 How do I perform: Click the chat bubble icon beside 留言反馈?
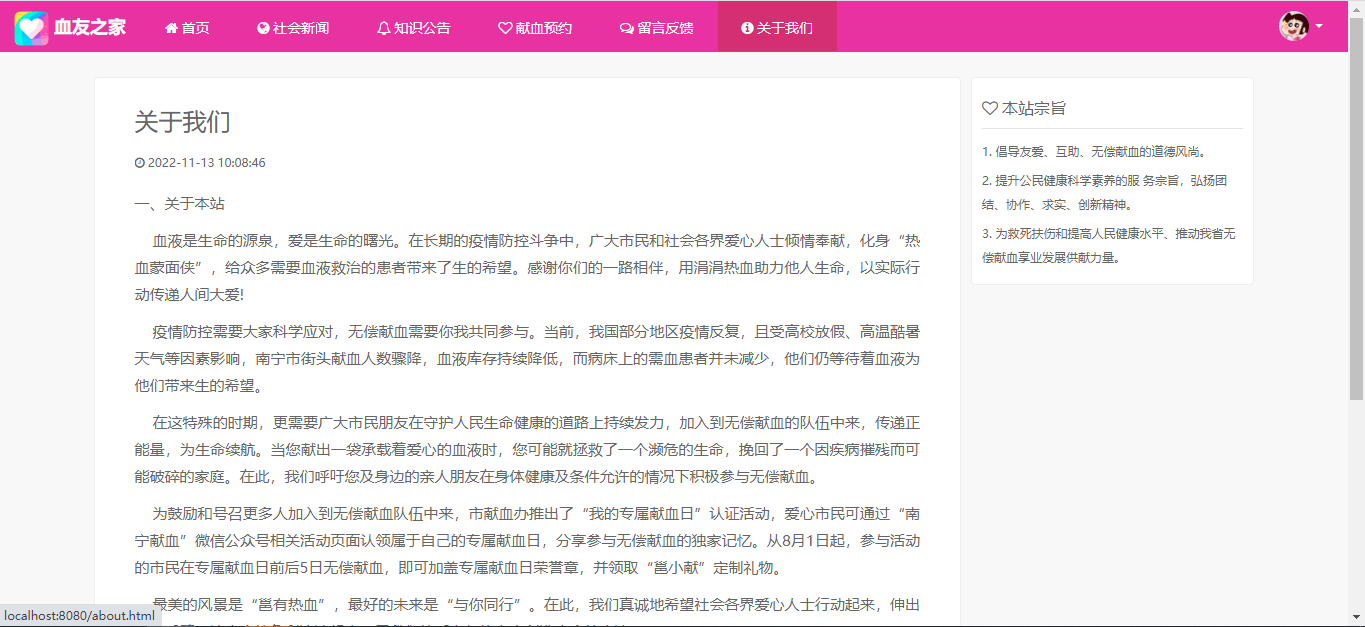click(x=627, y=28)
